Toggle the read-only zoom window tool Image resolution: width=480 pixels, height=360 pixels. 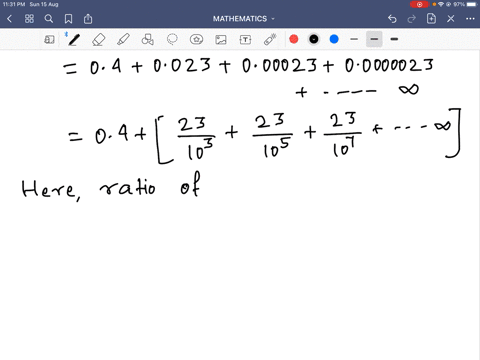(49, 40)
